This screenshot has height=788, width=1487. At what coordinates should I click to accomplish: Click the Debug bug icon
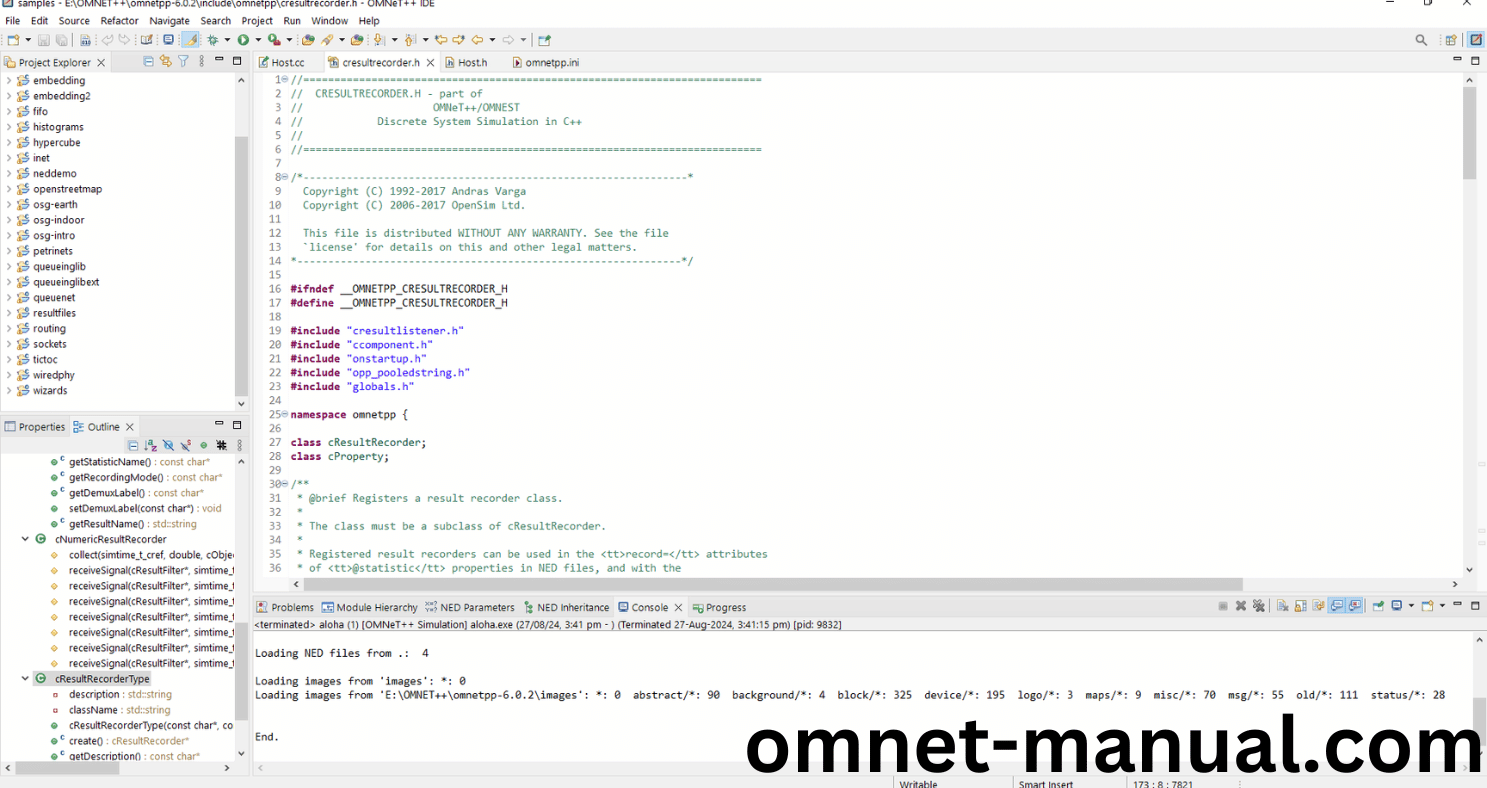212,40
